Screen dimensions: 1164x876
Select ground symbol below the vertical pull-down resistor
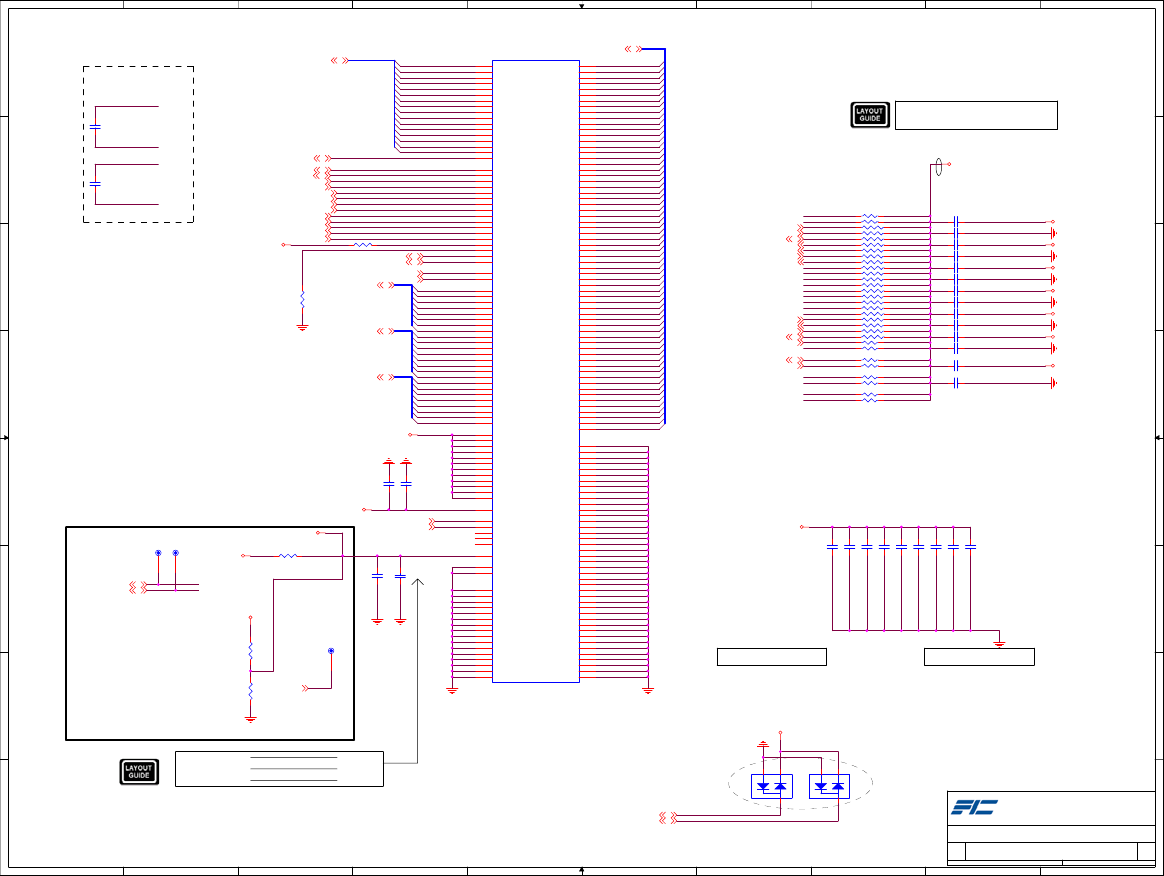coord(302,327)
